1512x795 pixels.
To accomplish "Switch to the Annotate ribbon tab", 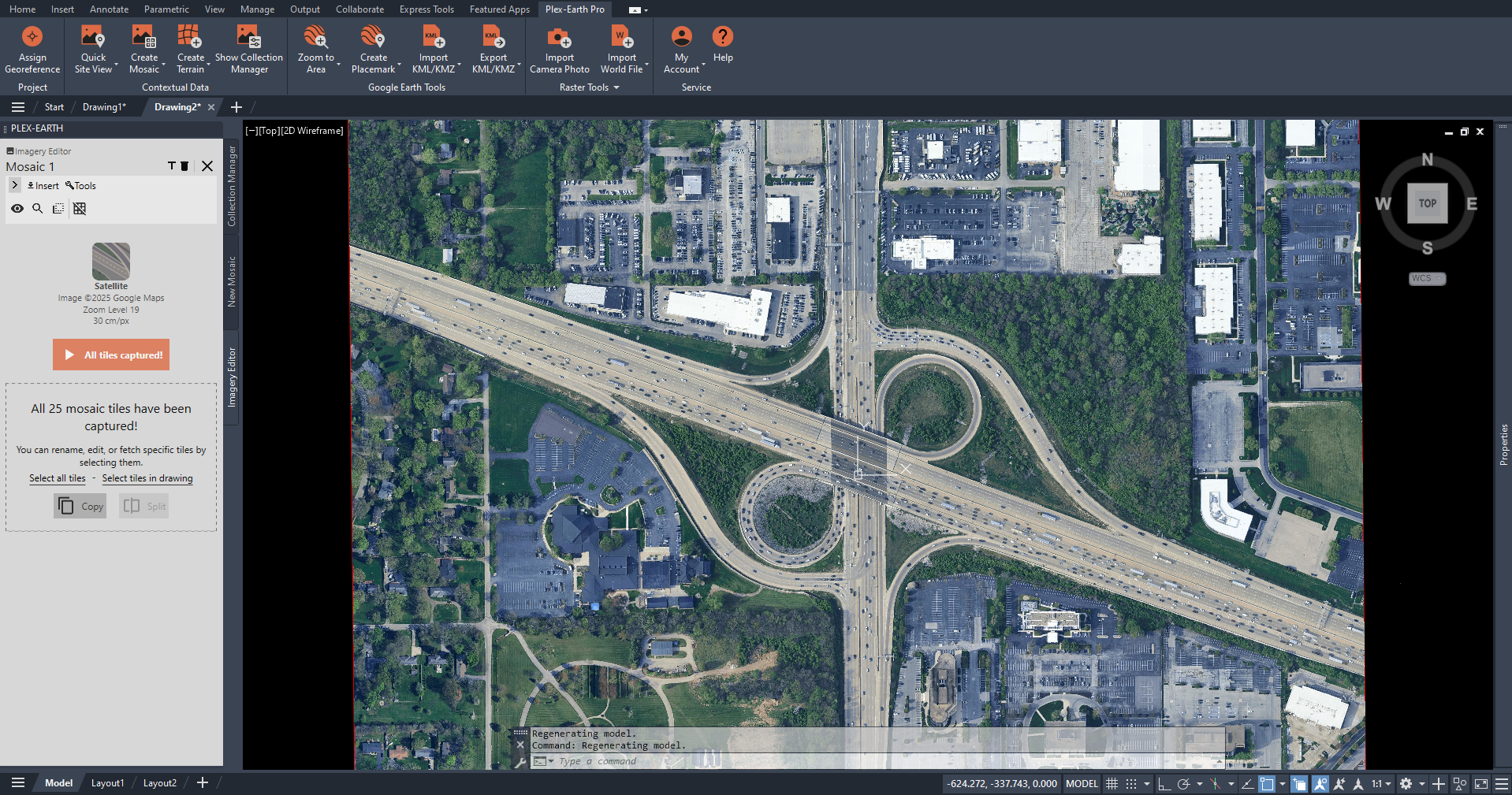I will pyautogui.click(x=109, y=9).
